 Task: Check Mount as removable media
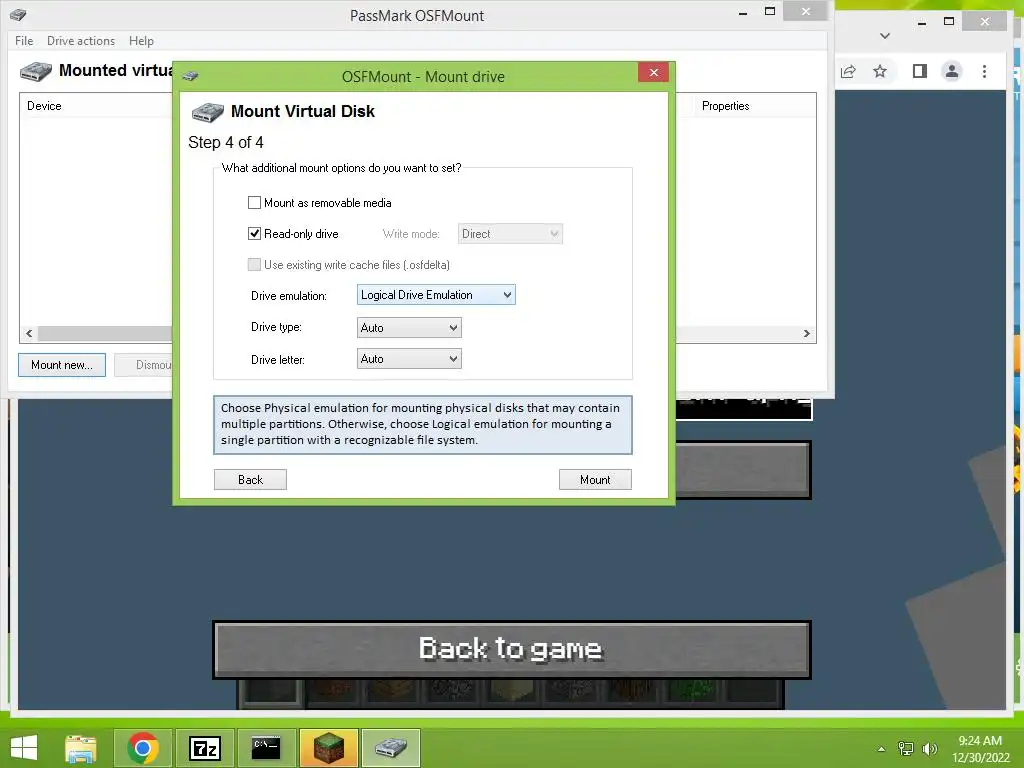[255, 203]
